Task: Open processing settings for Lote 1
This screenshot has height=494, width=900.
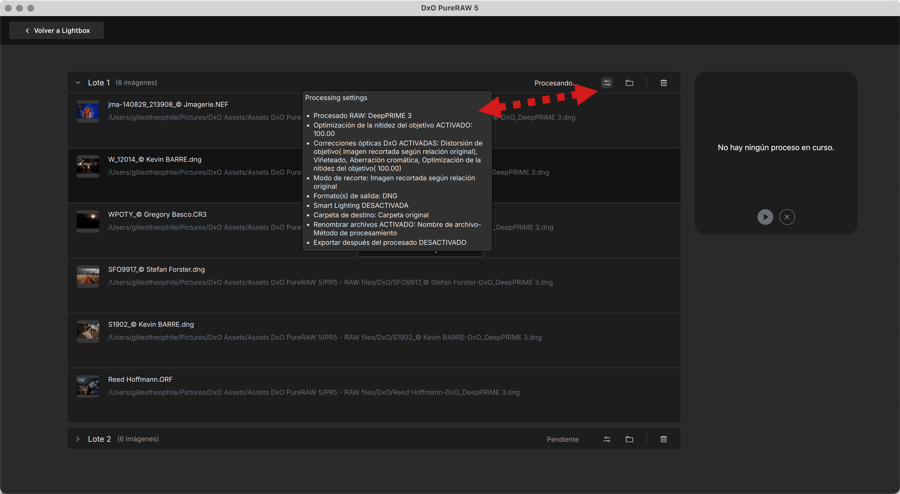Action: pos(607,83)
